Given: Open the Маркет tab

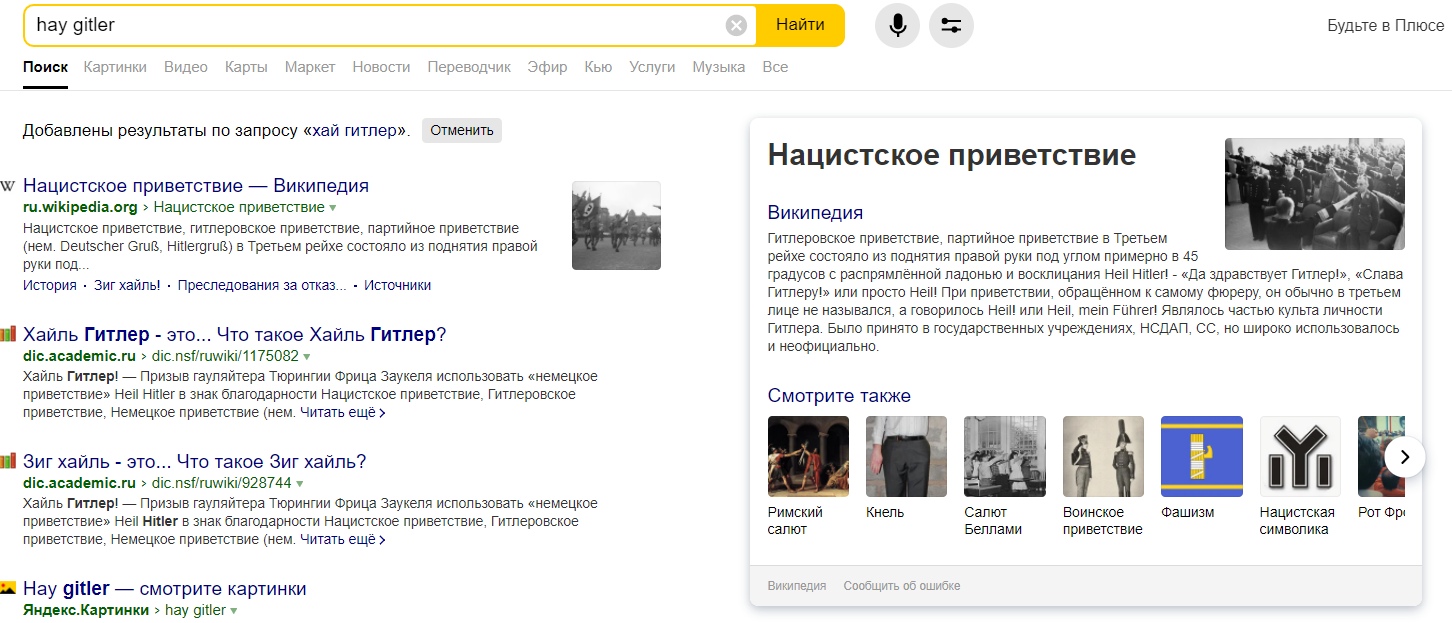Looking at the screenshot, I should coord(310,67).
